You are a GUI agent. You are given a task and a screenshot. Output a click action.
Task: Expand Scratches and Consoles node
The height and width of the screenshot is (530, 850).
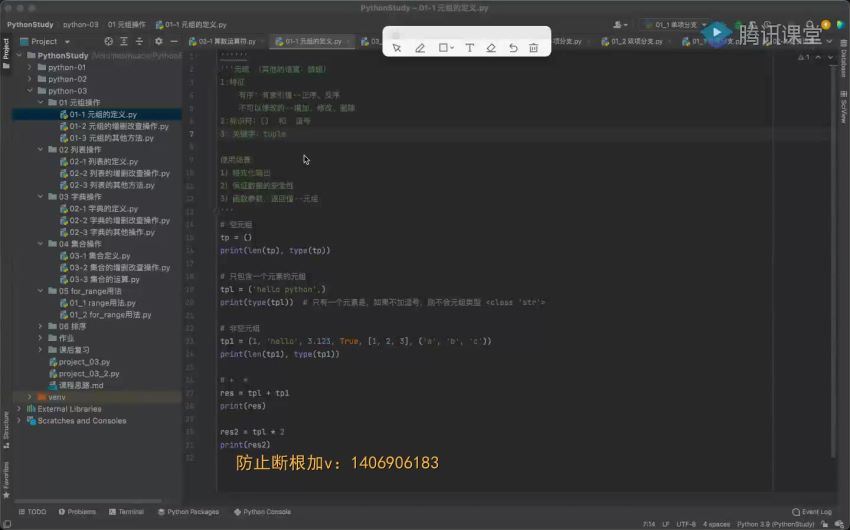(19, 421)
